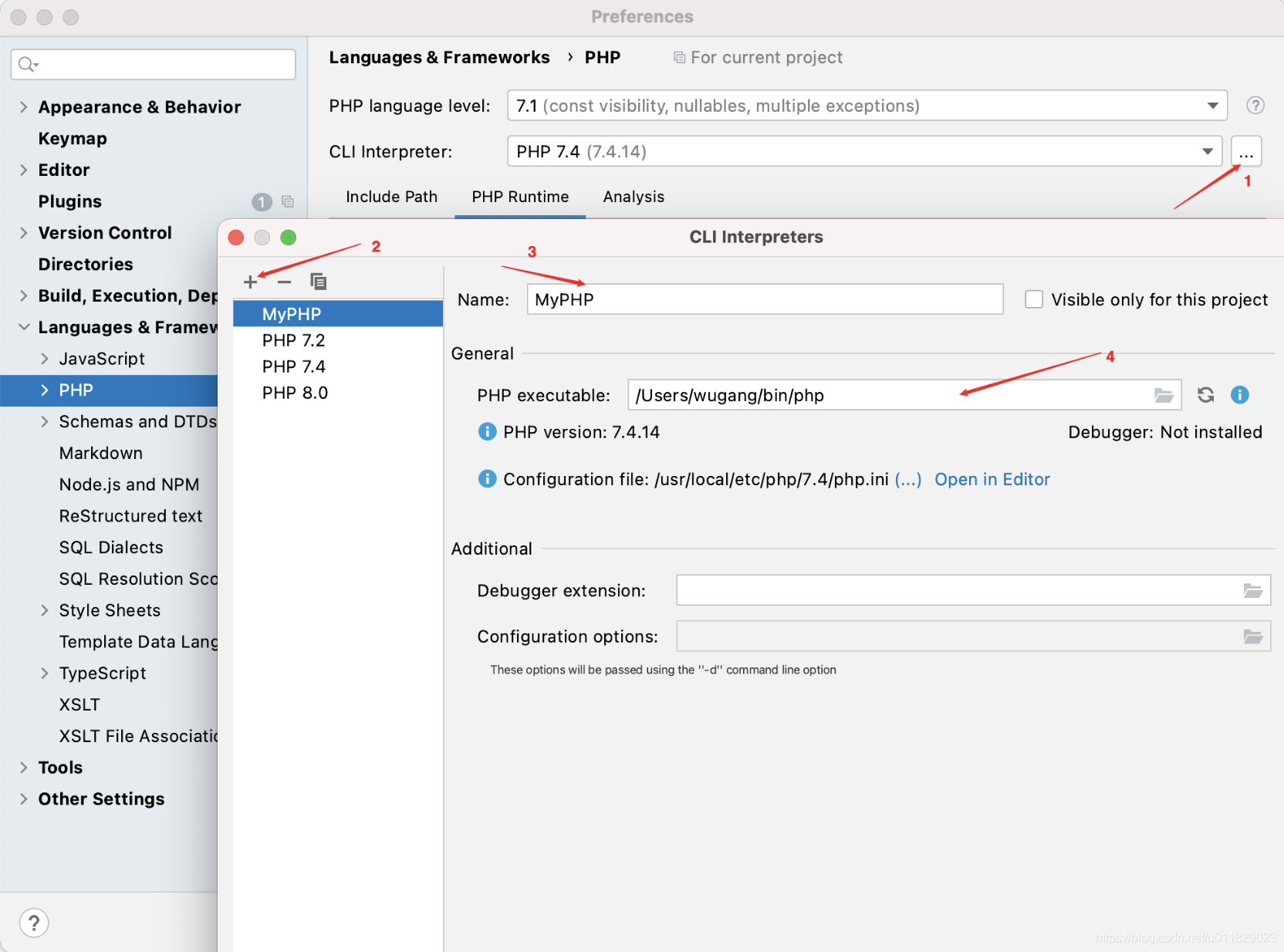Switch to Include Path tab
The image size is (1284, 952).
tap(391, 197)
